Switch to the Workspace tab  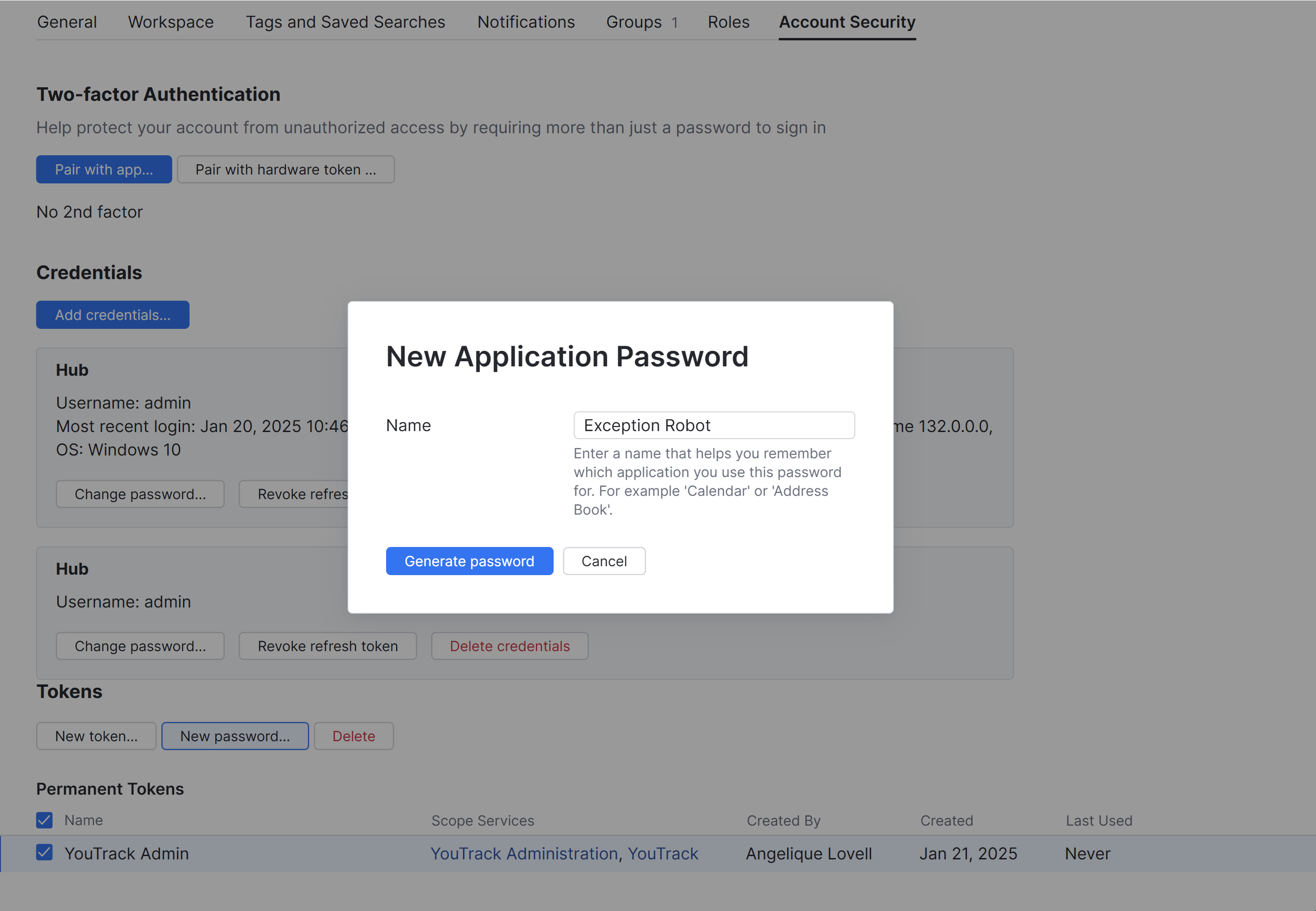171,22
